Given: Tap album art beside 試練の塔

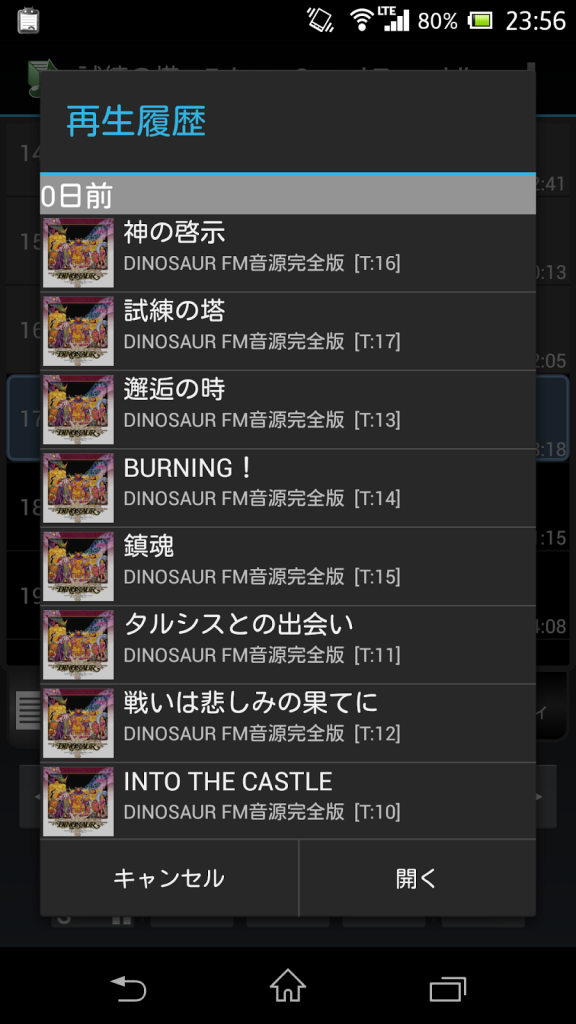Looking at the screenshot, I should (78, 331).
